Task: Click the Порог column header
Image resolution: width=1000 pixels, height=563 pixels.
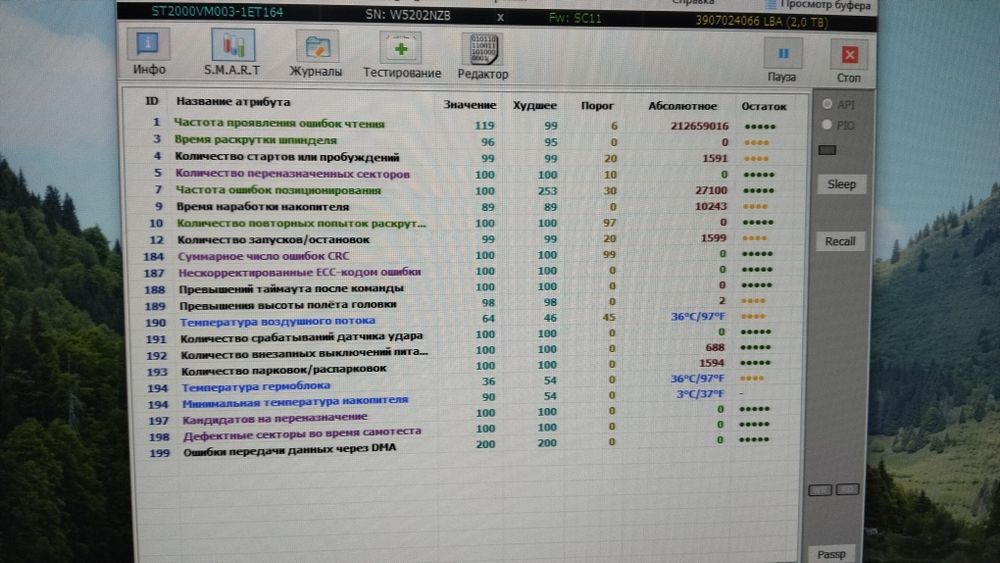Action: [x=597, y=105]
